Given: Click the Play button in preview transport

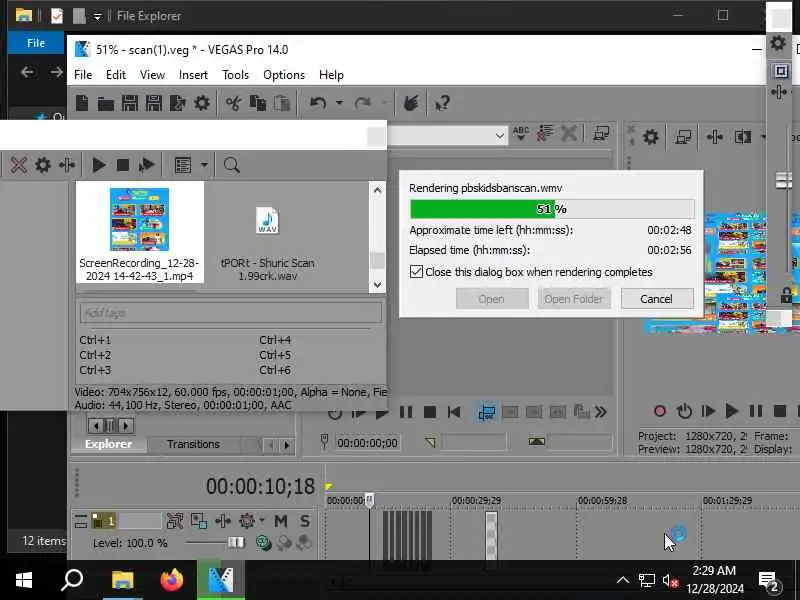Looking at the screenshot, I should 732,411.
